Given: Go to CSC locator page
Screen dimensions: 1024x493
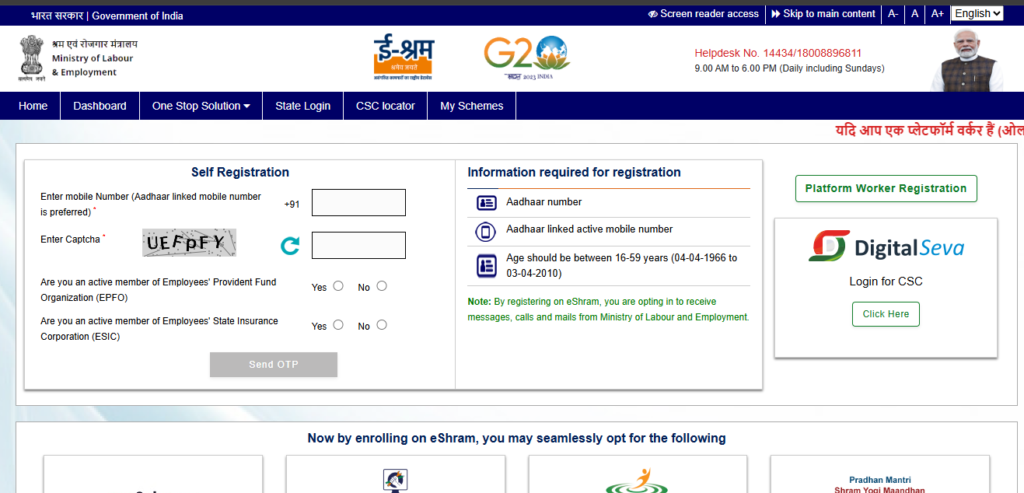Looking at the screenshot, I should (x=385, y=106).
